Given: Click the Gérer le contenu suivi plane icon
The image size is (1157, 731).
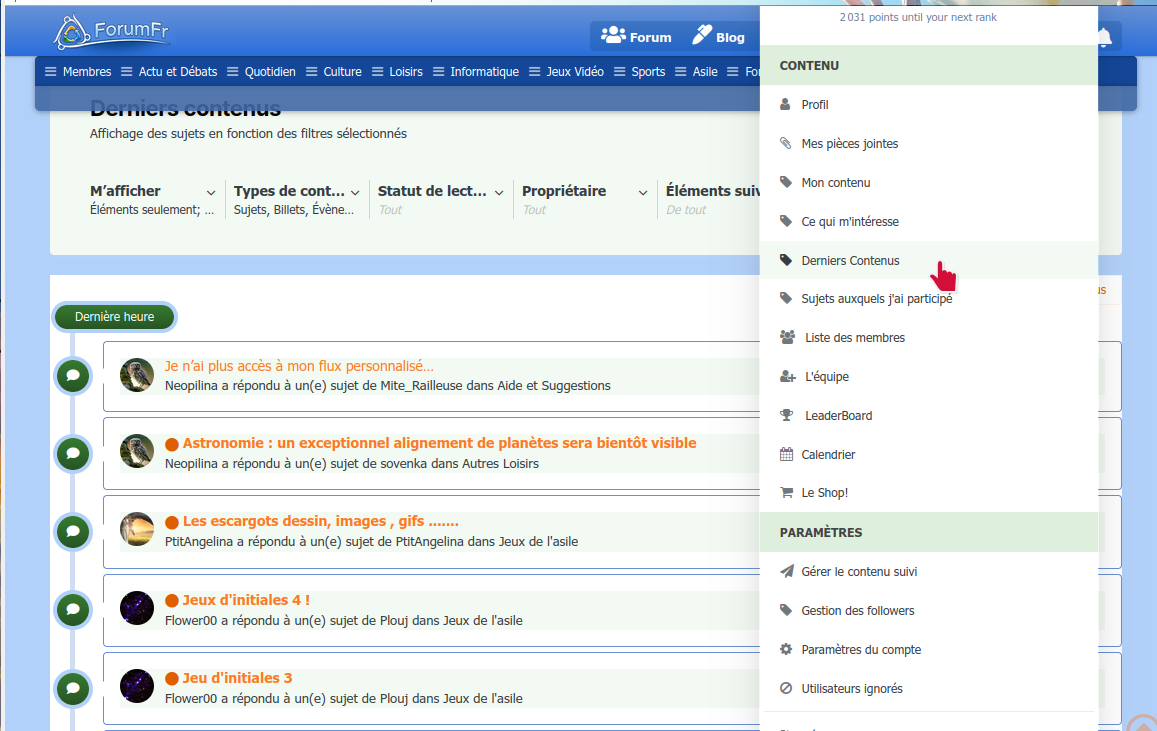Looking at the screenshot, I should pos(786,571).
